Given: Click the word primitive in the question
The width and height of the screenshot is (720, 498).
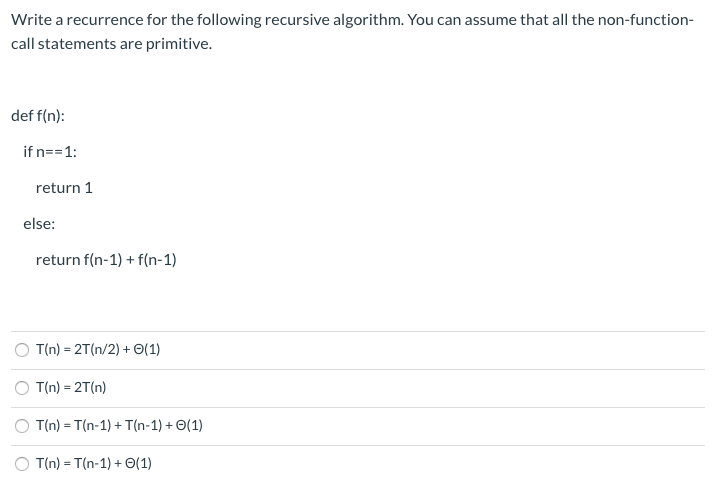Looking at the screenshot, I should point(179,44).
